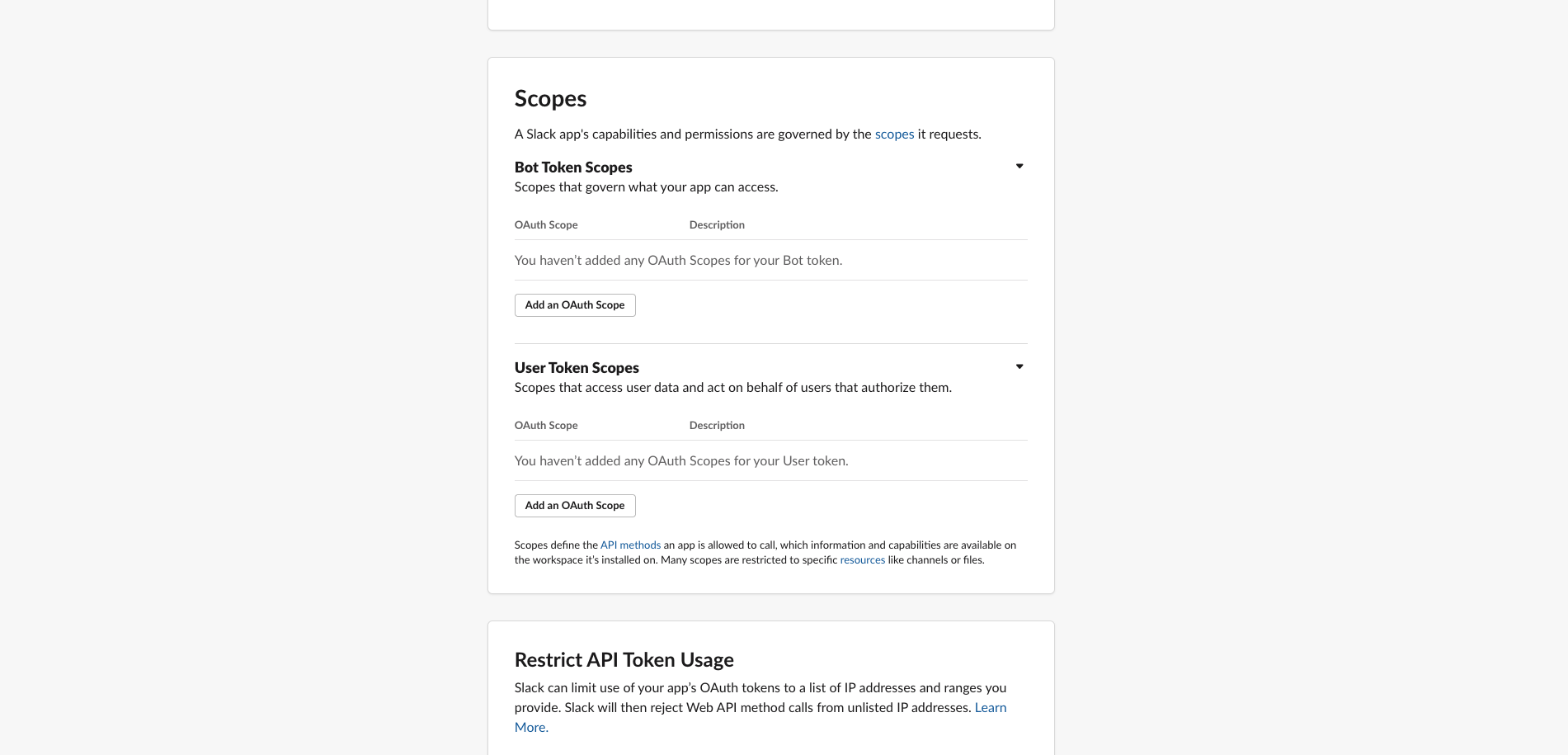Click the Scopes section heading
This screenshot has width=1568, height=755.
(550, 98)
